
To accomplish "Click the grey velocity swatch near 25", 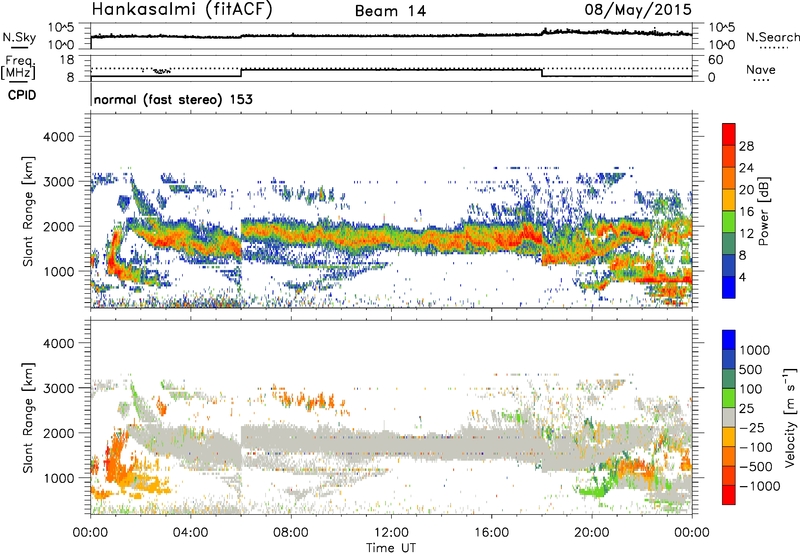I will [729, 417].
